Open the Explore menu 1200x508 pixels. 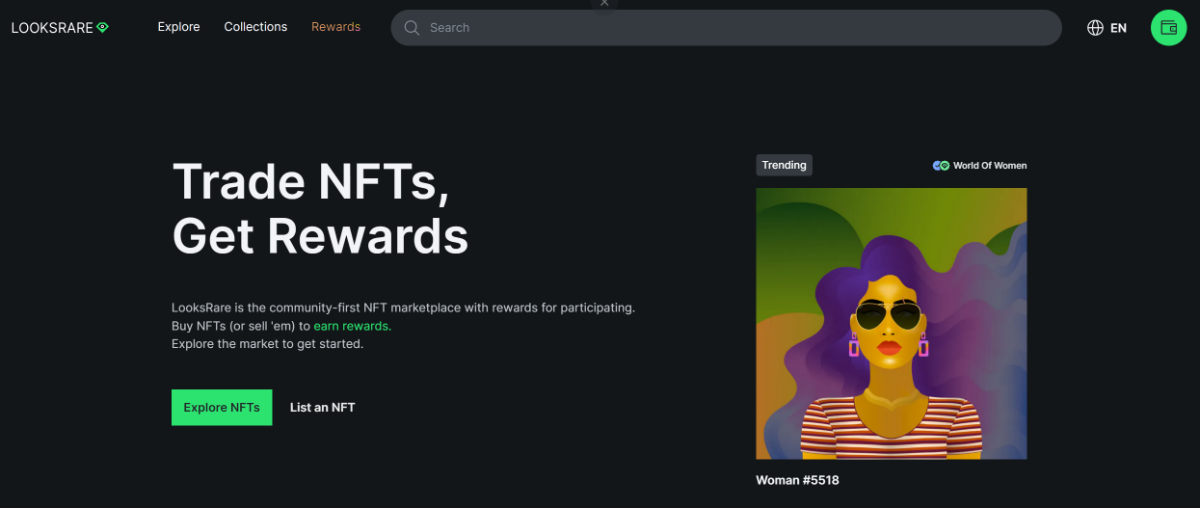click(179, 27)
